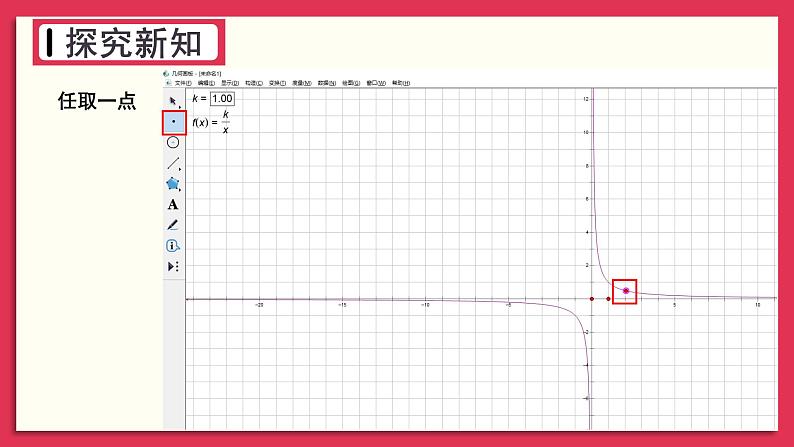Image resolution: width=794 pixels, height=447 pixels.
Task: Select the Arrow selection tool
Action: [x=173, y=101]
